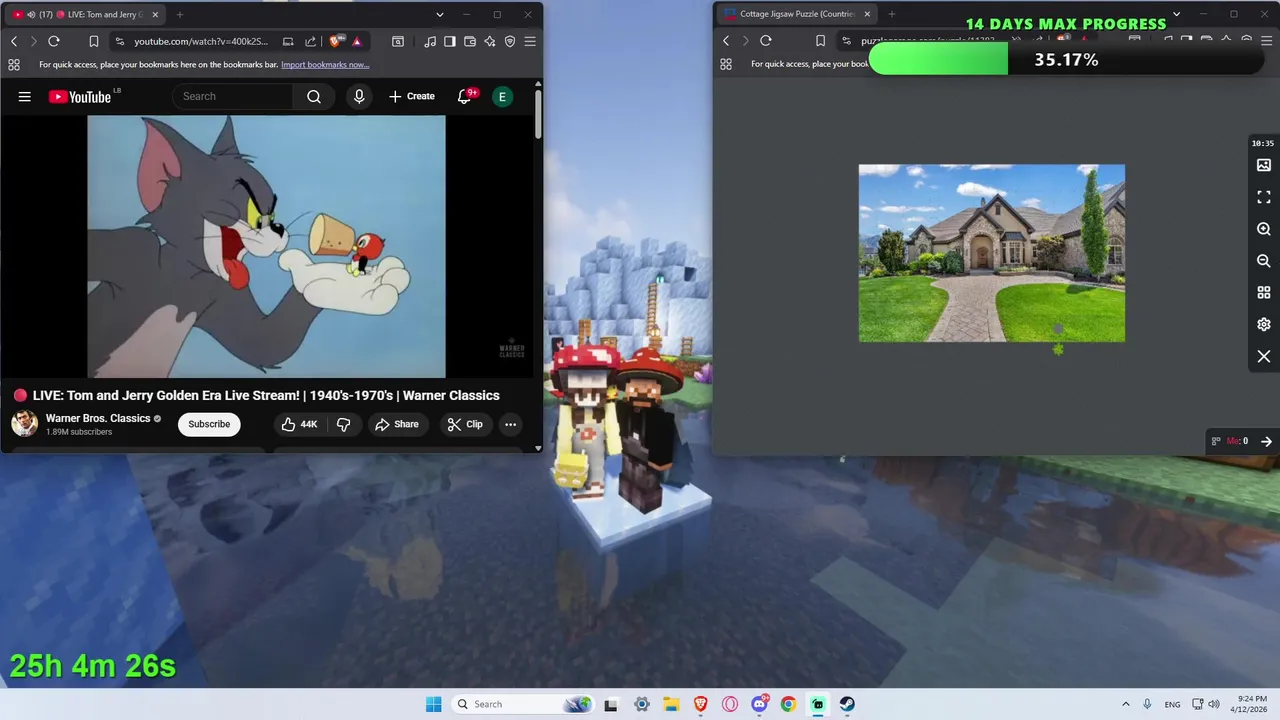Viewport: 1280px width, 720px height.
Task: Open puzzle settings gear
Action: pos(1264,325)
